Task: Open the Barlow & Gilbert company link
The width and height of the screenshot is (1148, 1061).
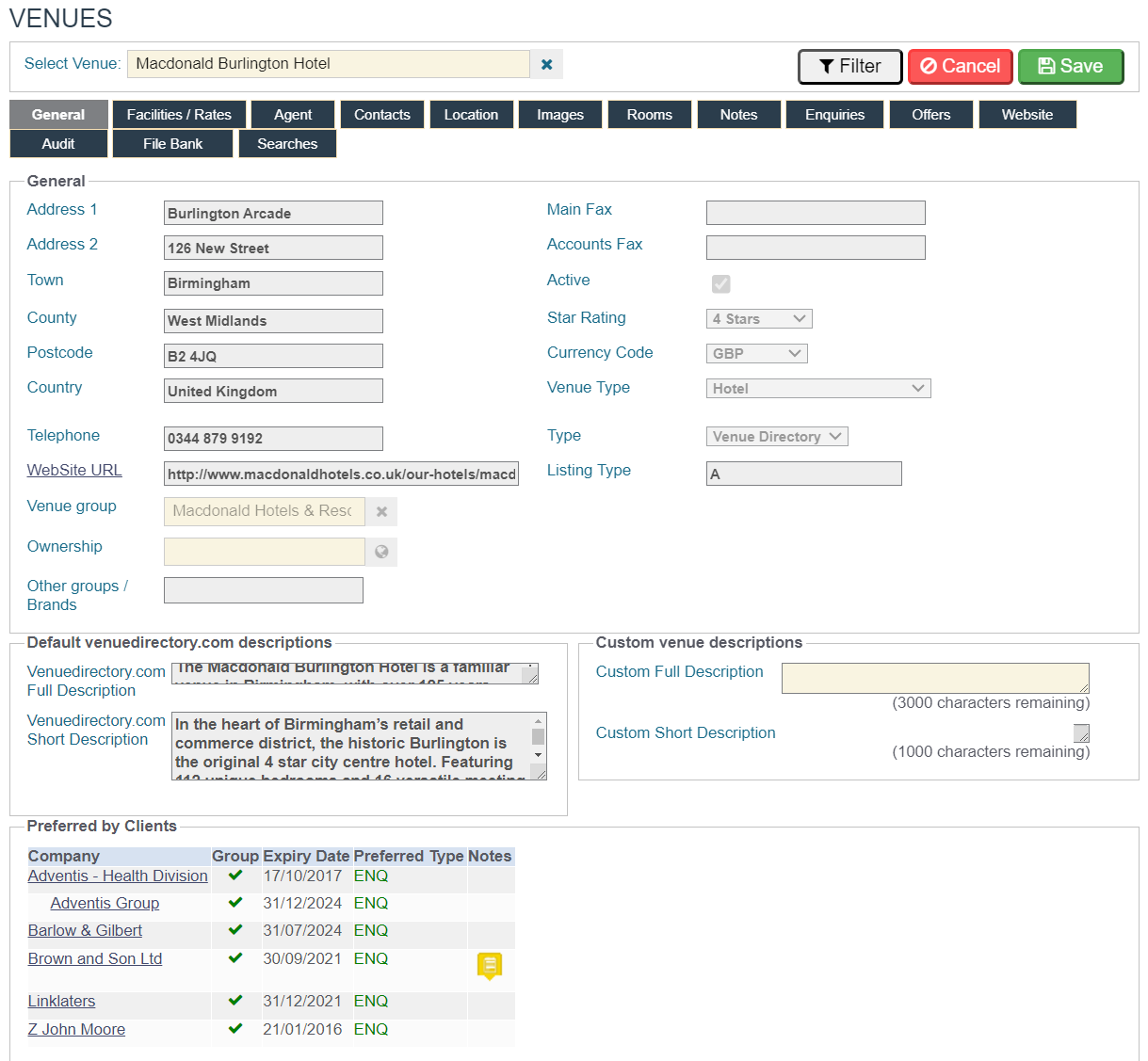Action: click(85, 930)
